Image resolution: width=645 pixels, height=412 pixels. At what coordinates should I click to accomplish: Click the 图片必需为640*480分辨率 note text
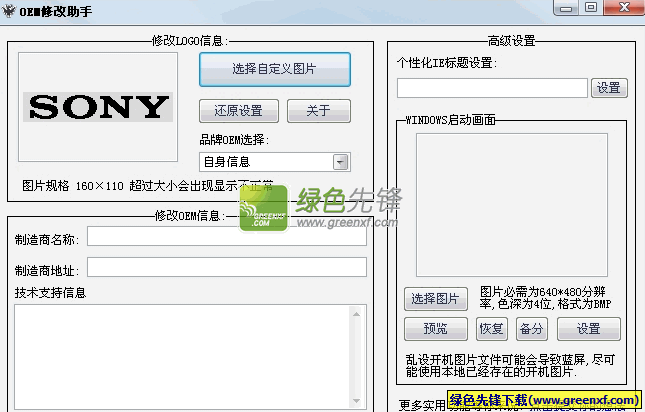(545, 298)
